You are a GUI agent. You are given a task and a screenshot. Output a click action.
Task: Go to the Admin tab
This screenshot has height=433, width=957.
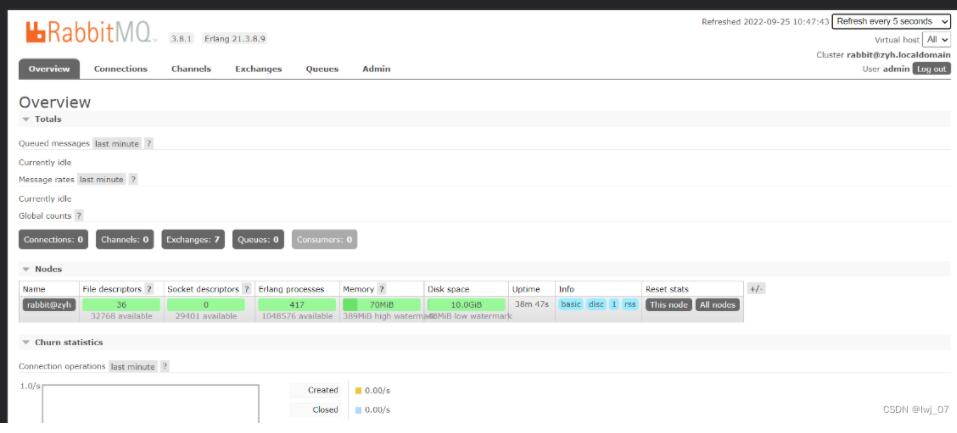click(x=376, y=69)
